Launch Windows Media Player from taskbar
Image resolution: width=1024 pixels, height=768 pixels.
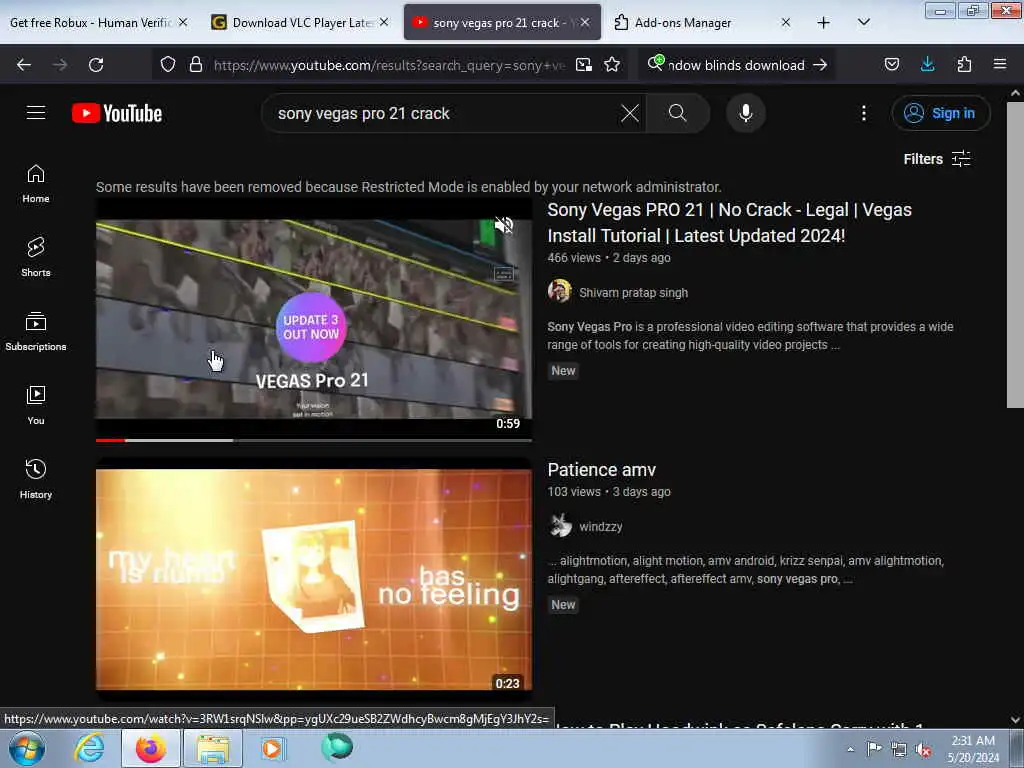(272, 748)
